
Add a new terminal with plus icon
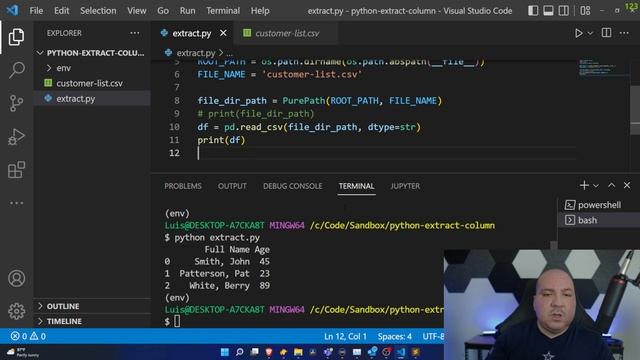[584, 185]
